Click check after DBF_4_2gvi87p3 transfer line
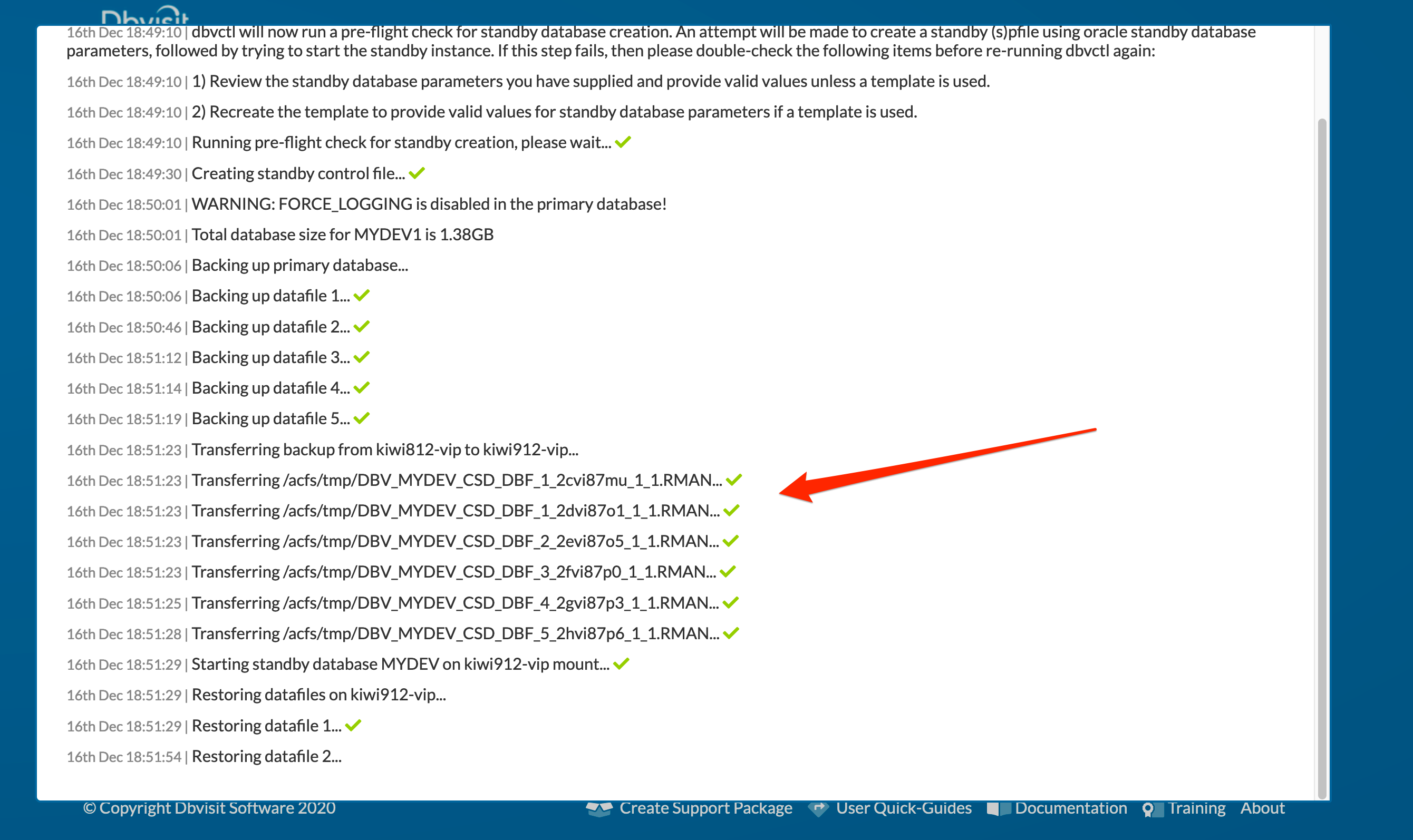 731,602
